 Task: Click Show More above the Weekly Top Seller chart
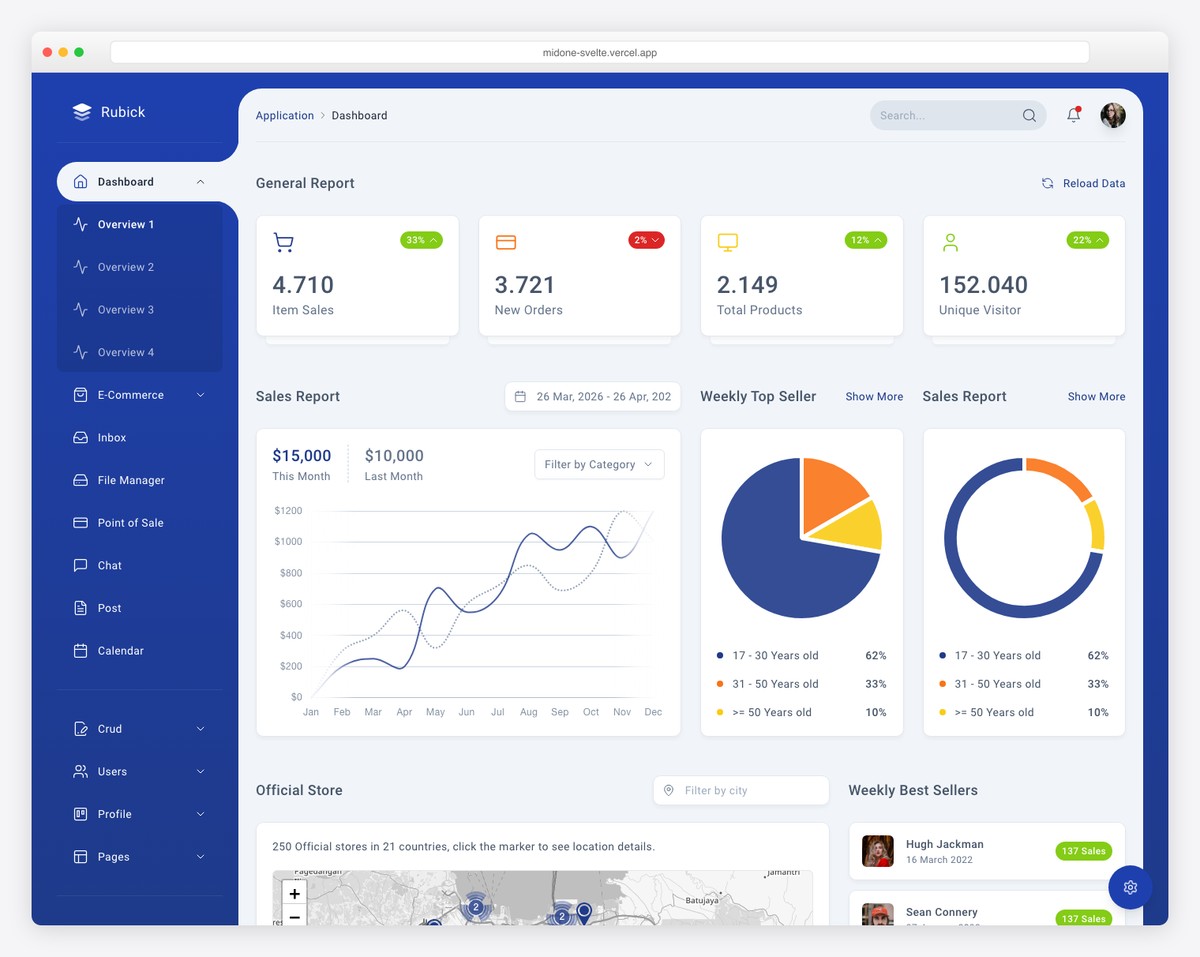873,396
